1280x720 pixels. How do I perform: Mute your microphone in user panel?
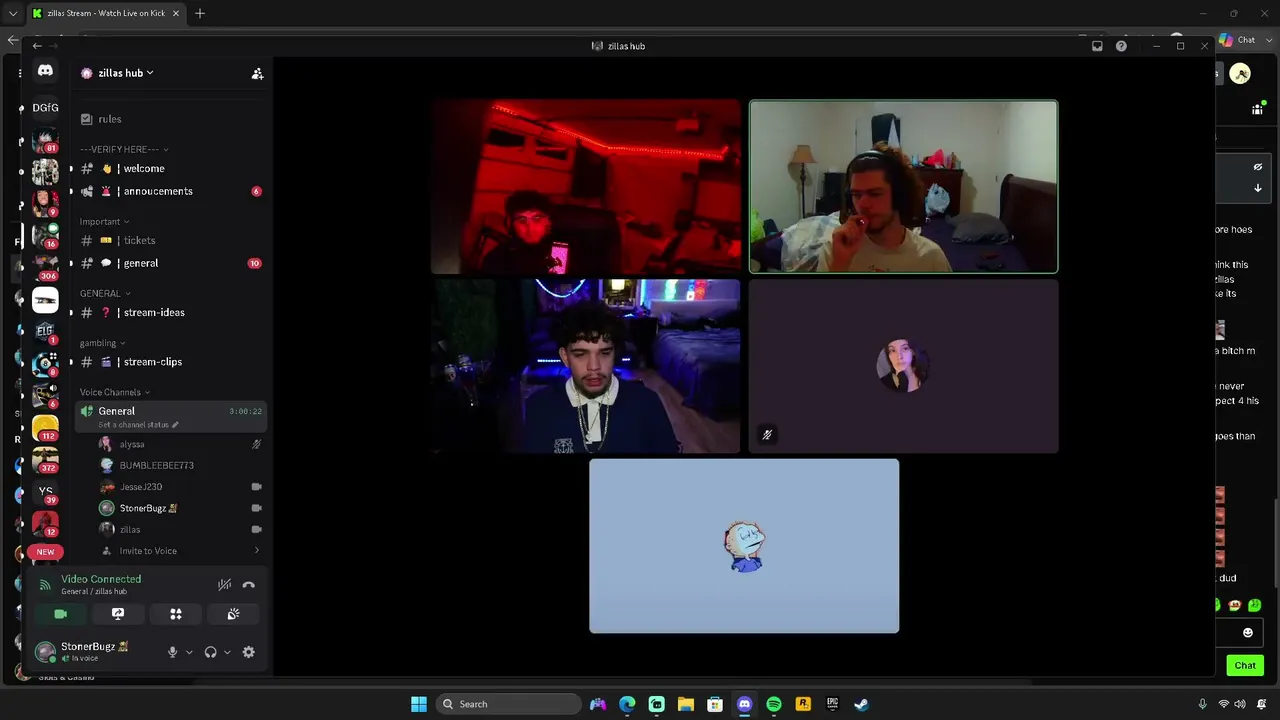(x=172, y=652)
